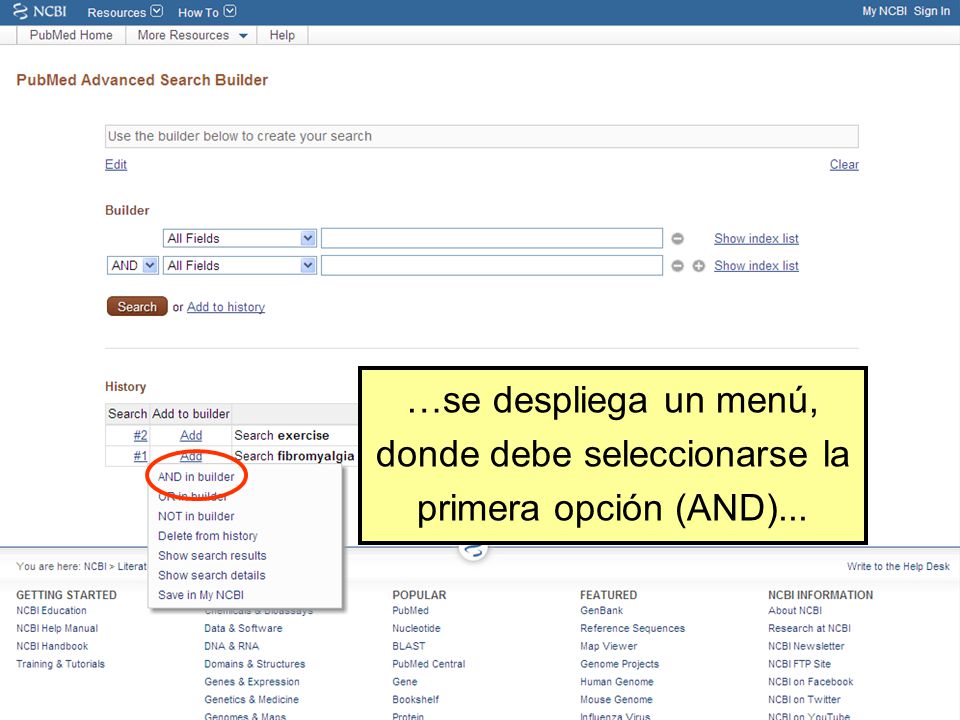This screenshot has height=720, width=960.
Task: Open Mouse Genome link
Action: pos(616,699)
